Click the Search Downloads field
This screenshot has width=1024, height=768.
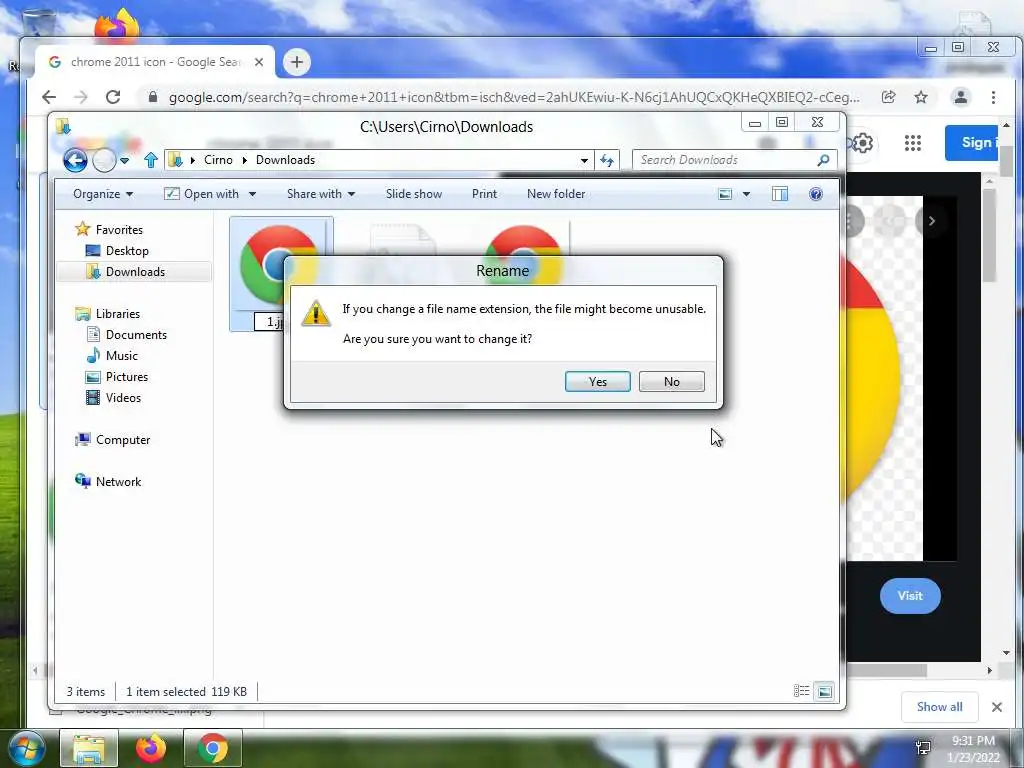pyautogui.click(x=734, y=160)
